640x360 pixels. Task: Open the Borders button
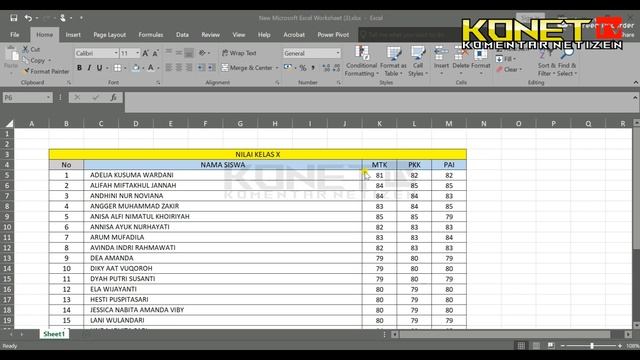tap(118, 68)
